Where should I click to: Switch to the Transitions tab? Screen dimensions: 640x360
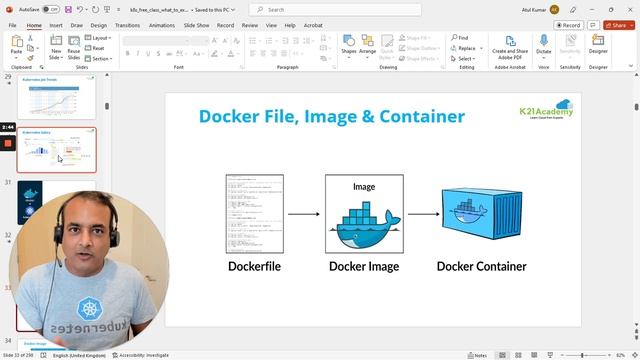(127, 25)
